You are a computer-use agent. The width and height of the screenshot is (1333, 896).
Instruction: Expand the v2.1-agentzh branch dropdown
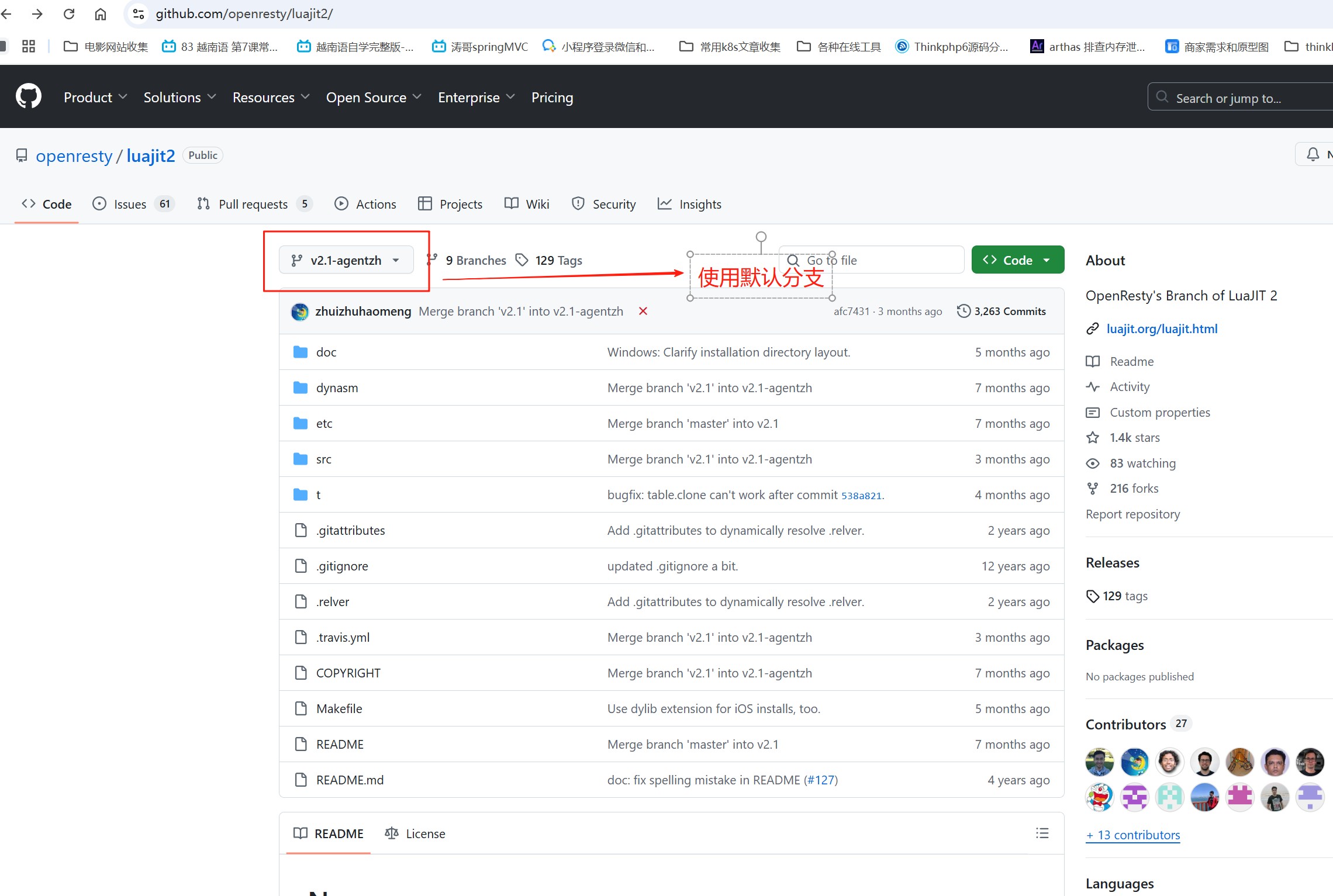coord(346,260)
